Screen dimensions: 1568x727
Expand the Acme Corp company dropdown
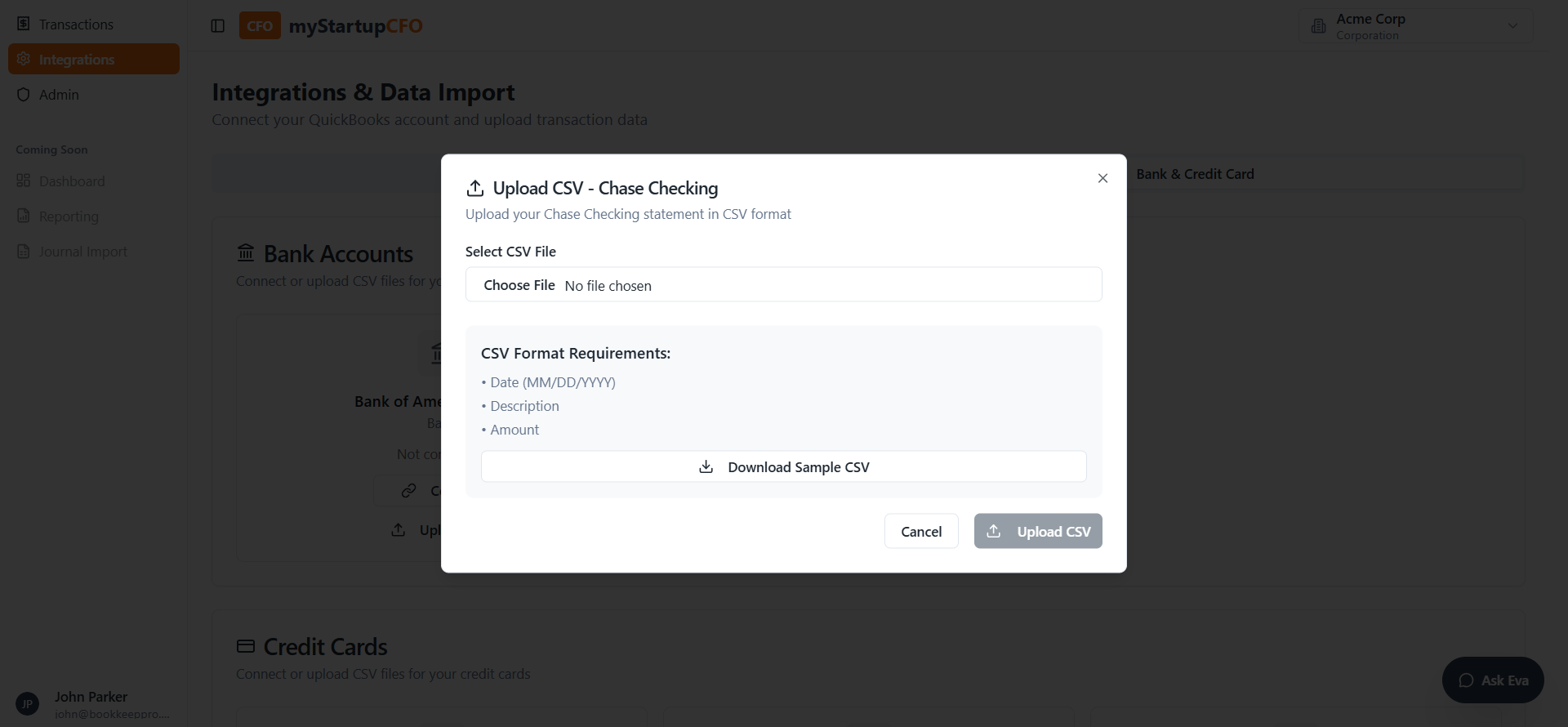1512,26
